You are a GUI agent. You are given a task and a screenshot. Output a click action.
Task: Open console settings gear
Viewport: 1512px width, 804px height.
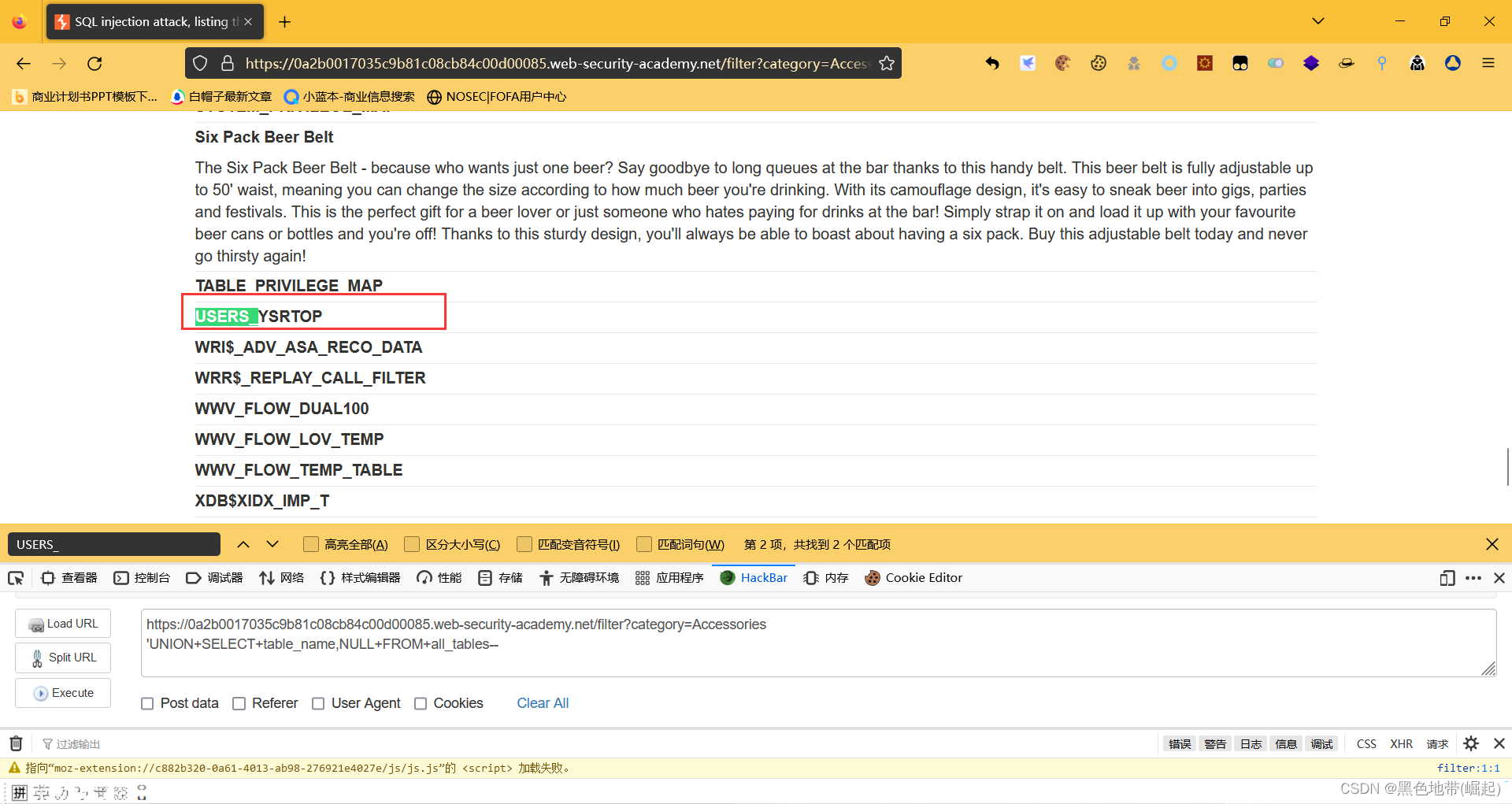pos(1471,743)
